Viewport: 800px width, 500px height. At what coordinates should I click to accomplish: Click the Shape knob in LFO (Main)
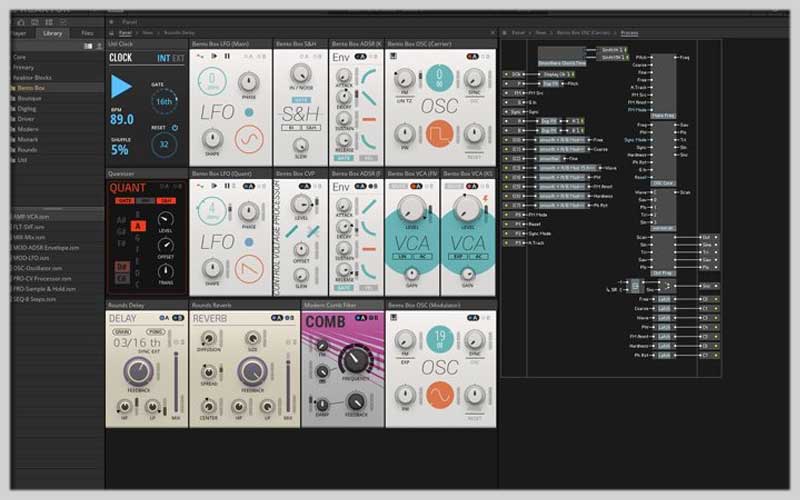212,139
